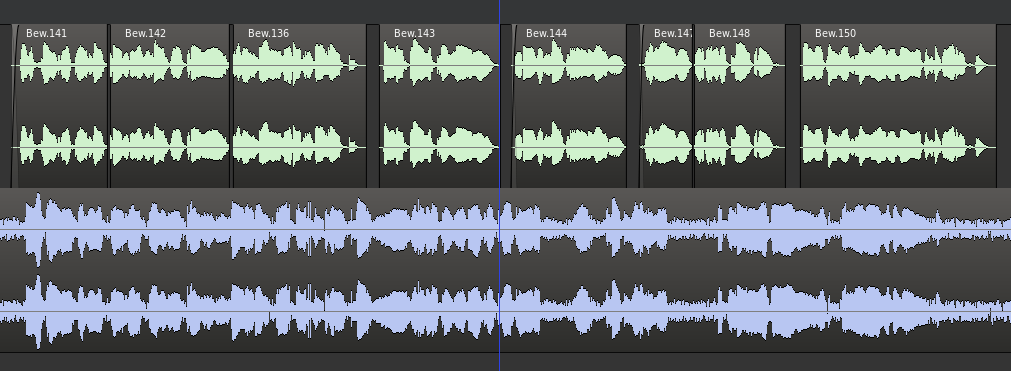Click the blue vertical playhead line
Viewport: 1011px width, 371px height.
pyautogui.click(x=500, y=185)
